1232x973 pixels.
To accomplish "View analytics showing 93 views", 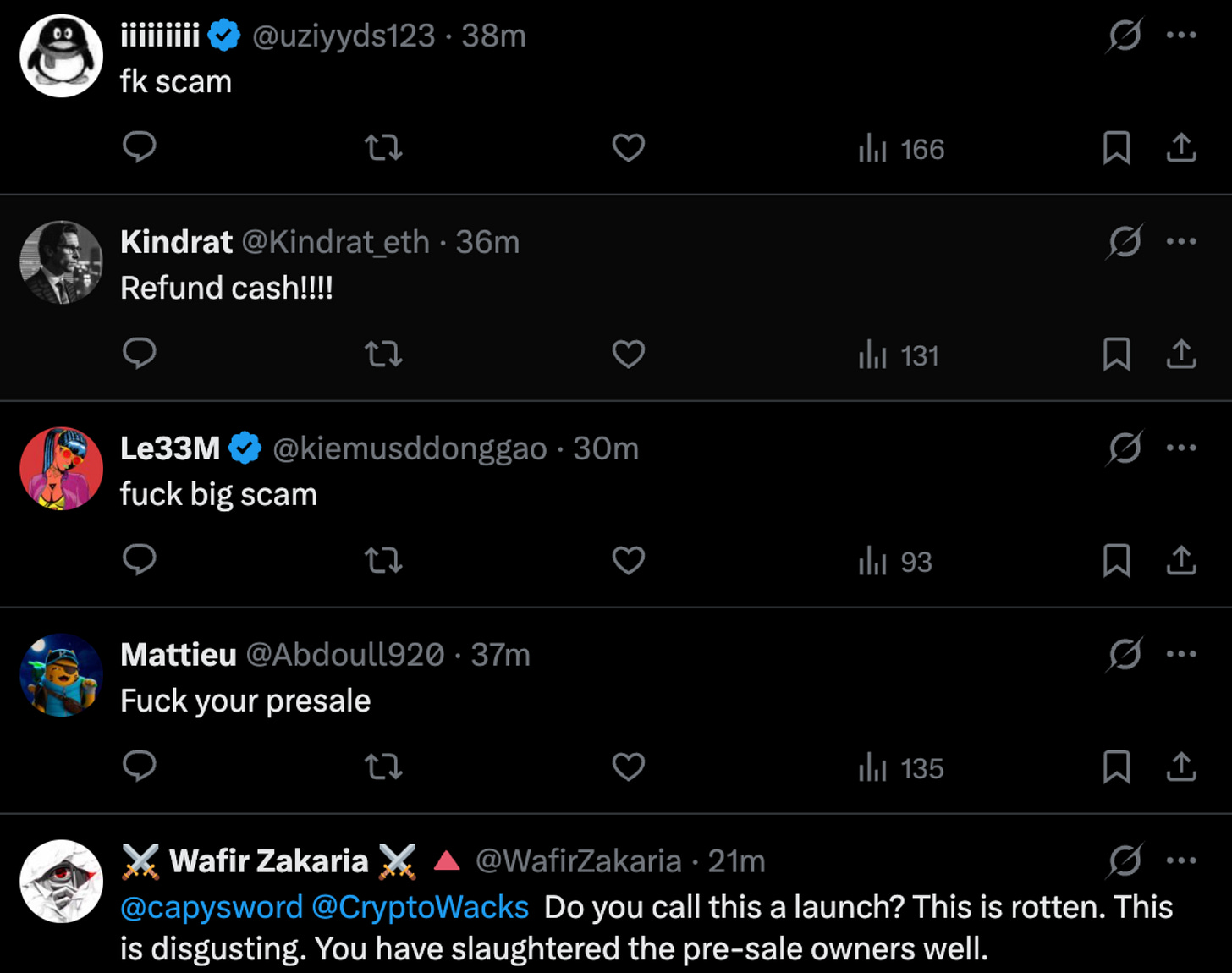I will click(x=895, y=561).
